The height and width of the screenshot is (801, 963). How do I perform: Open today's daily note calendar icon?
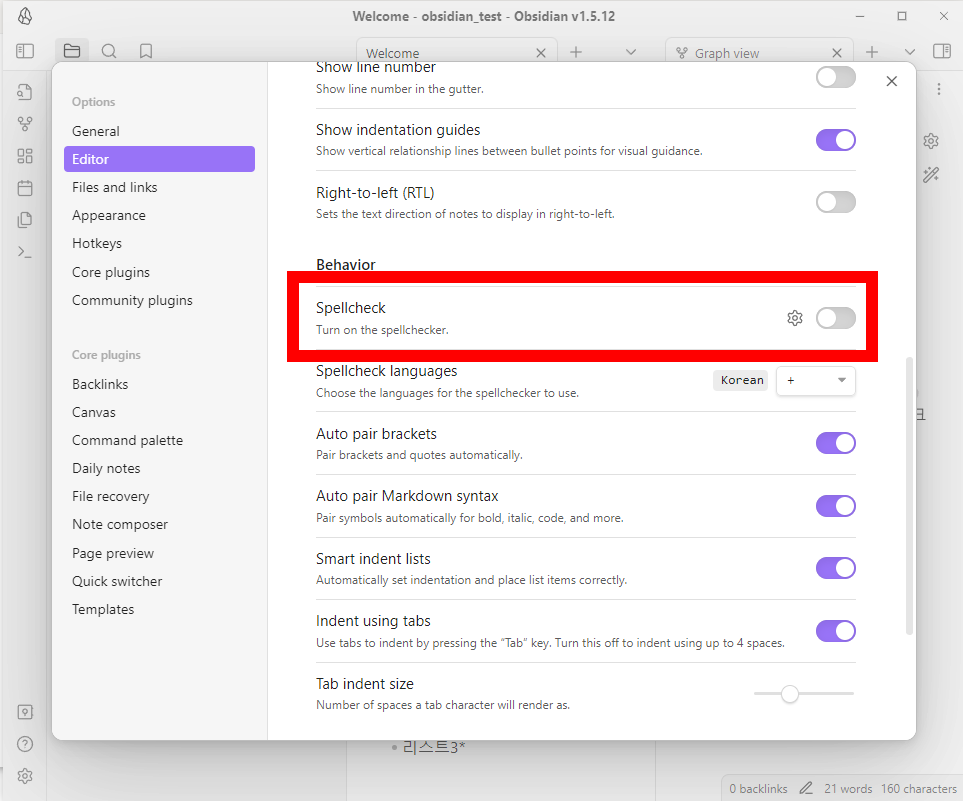[25, 188]
